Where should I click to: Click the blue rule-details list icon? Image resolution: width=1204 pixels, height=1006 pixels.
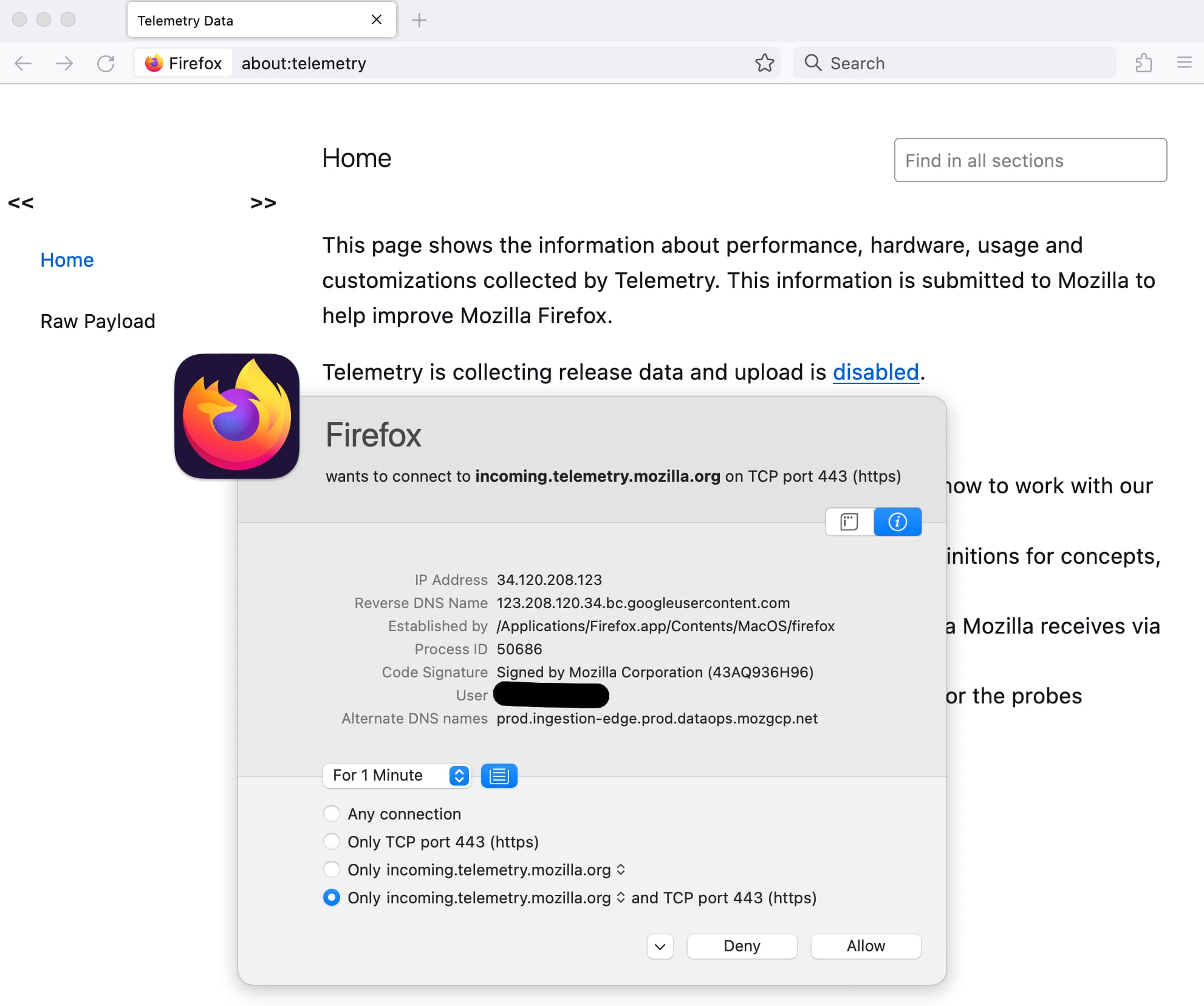[x=499, y=776]
